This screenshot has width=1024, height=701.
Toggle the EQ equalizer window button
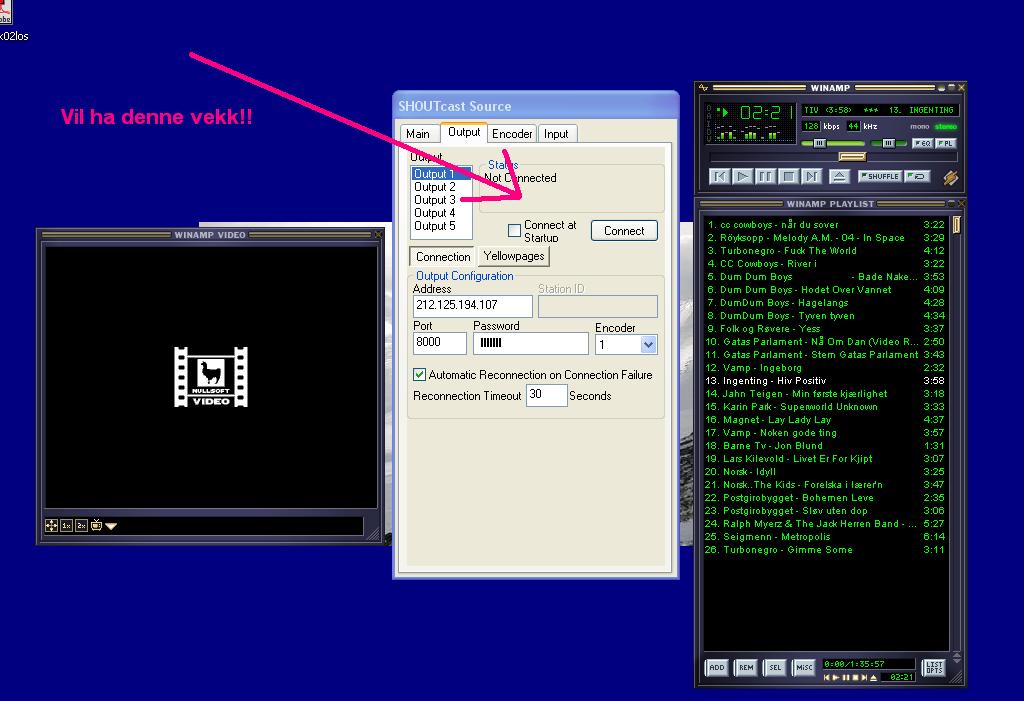pyautogui.click(x=922, y=143)
